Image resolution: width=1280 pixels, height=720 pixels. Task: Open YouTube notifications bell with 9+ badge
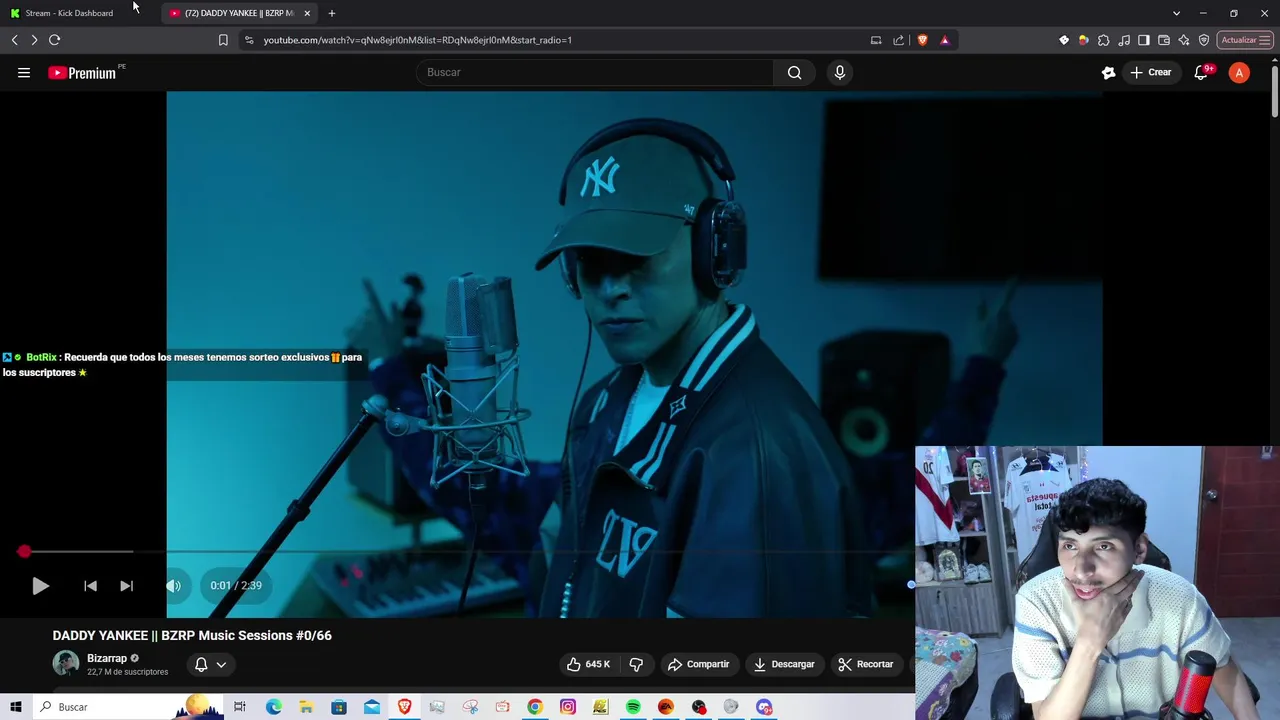1201,72
